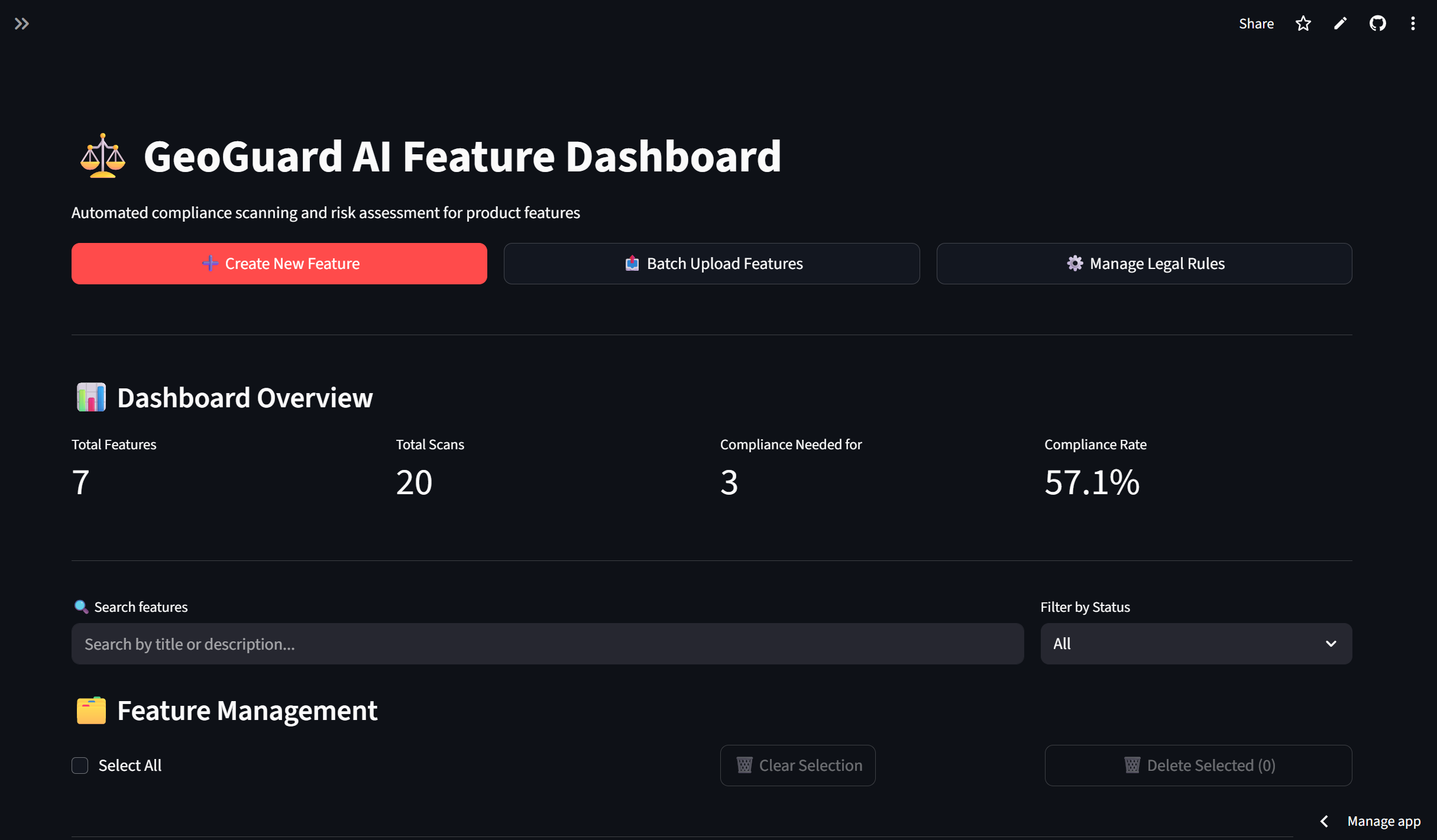Open the GitHub repository icon
1437x840 pixels.
coord(1377,24)
